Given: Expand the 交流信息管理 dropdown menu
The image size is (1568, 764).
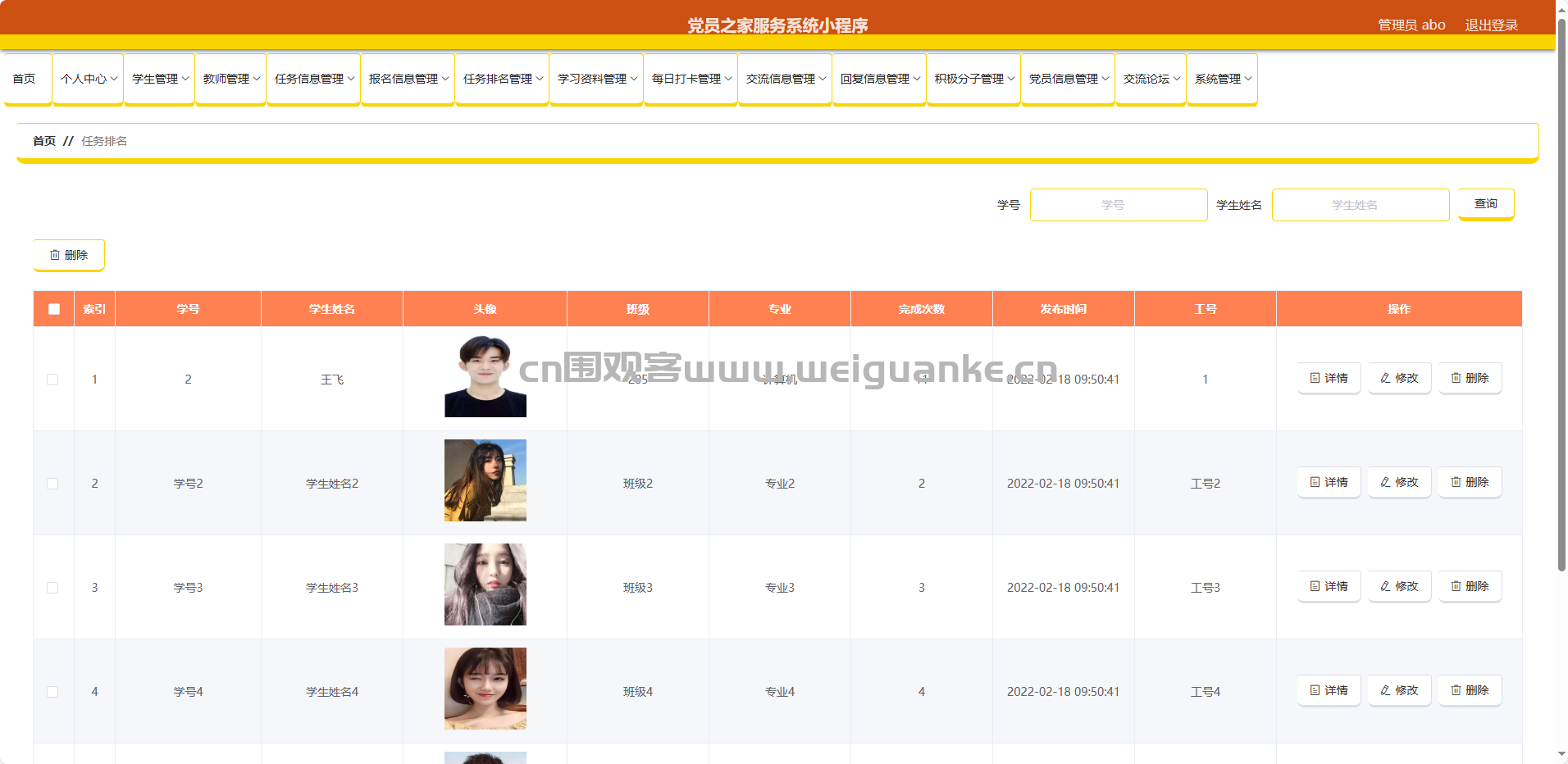Looking at the screenshot, I should coord(786,79).
